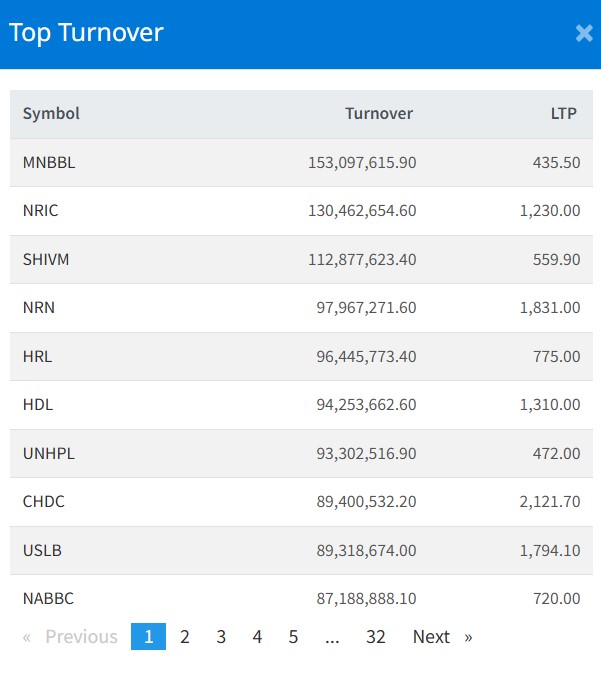Select the UNHPL row
Screen dimensions: 601x679
pos(48,454)
